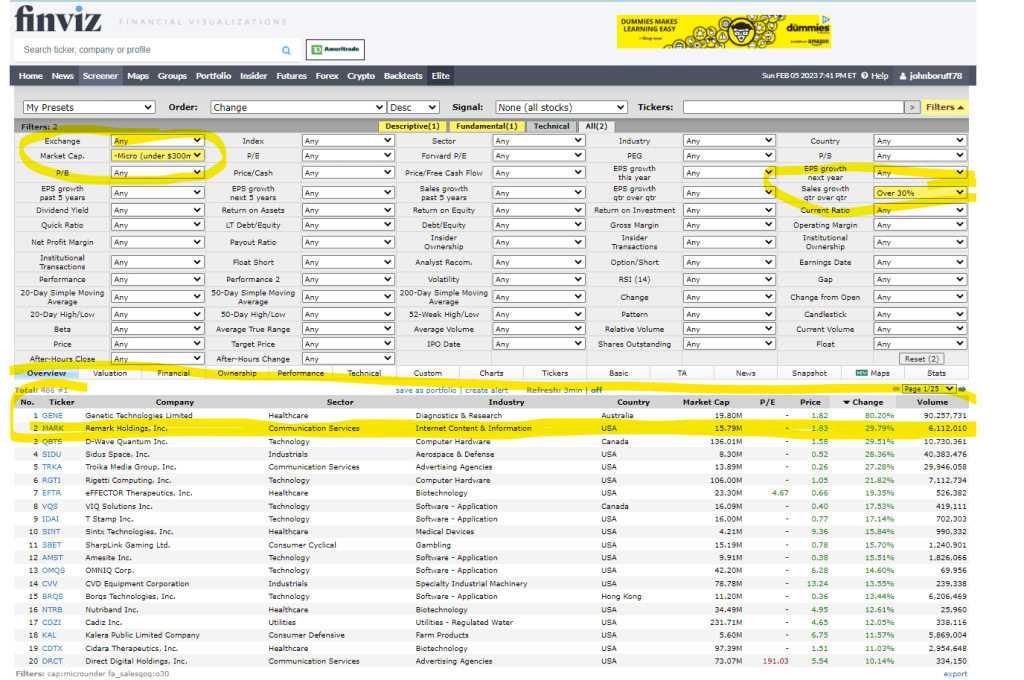
Task: Toggle the Filters panel collapse
Action: (x=945, y=107)
